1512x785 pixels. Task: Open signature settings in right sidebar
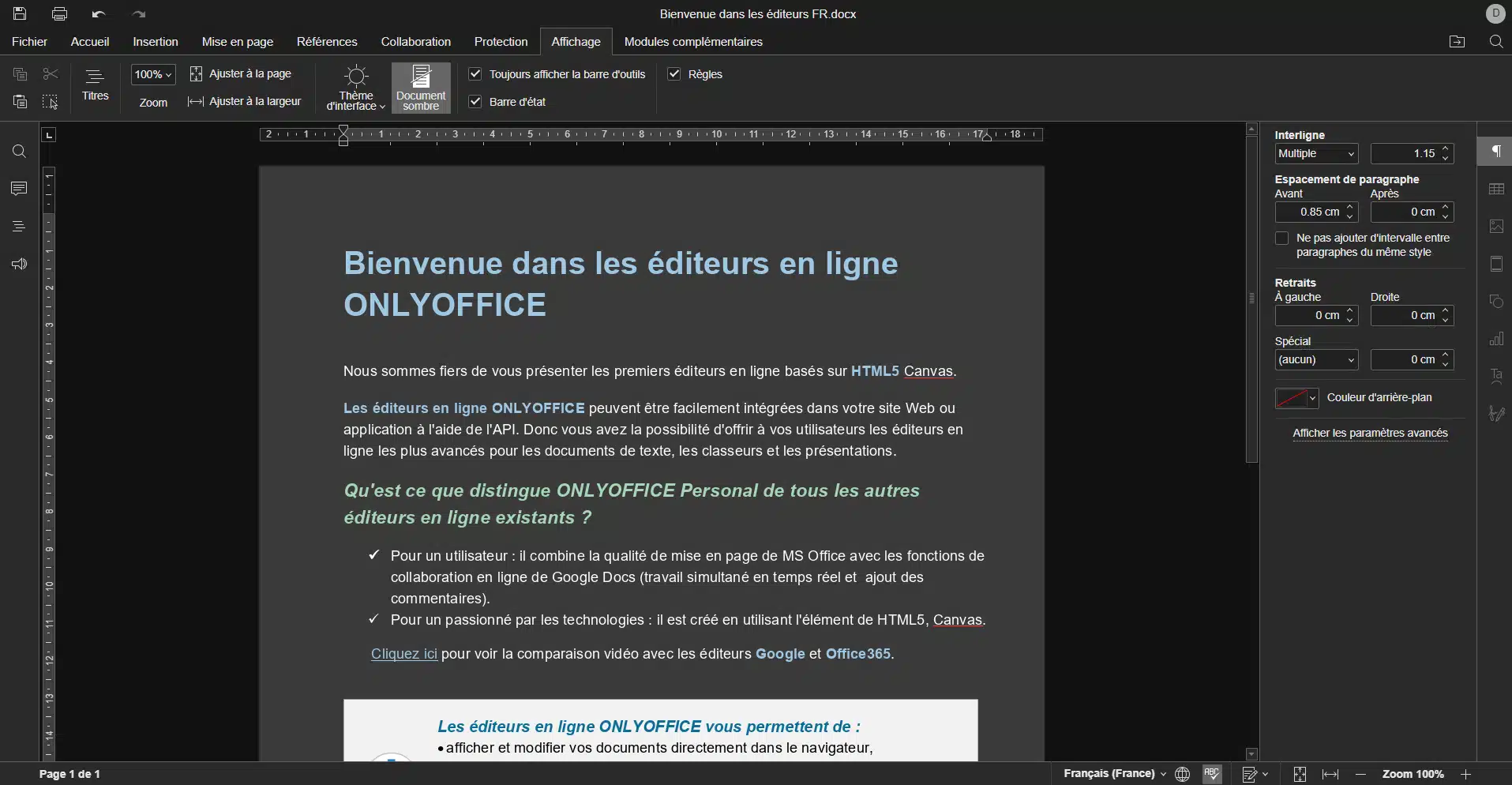tap(1495, 414)
